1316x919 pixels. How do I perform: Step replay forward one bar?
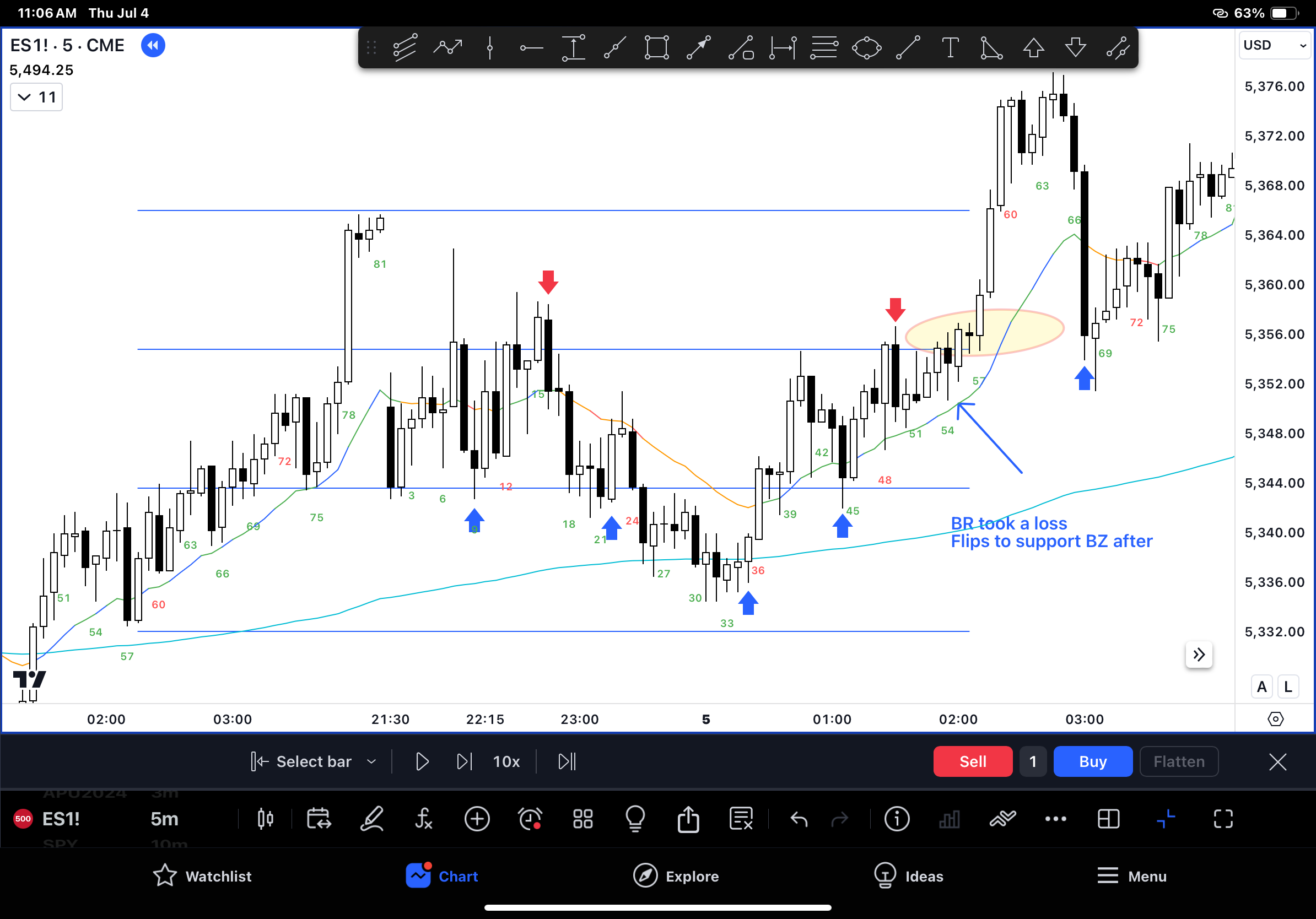(x=463, y=761)
